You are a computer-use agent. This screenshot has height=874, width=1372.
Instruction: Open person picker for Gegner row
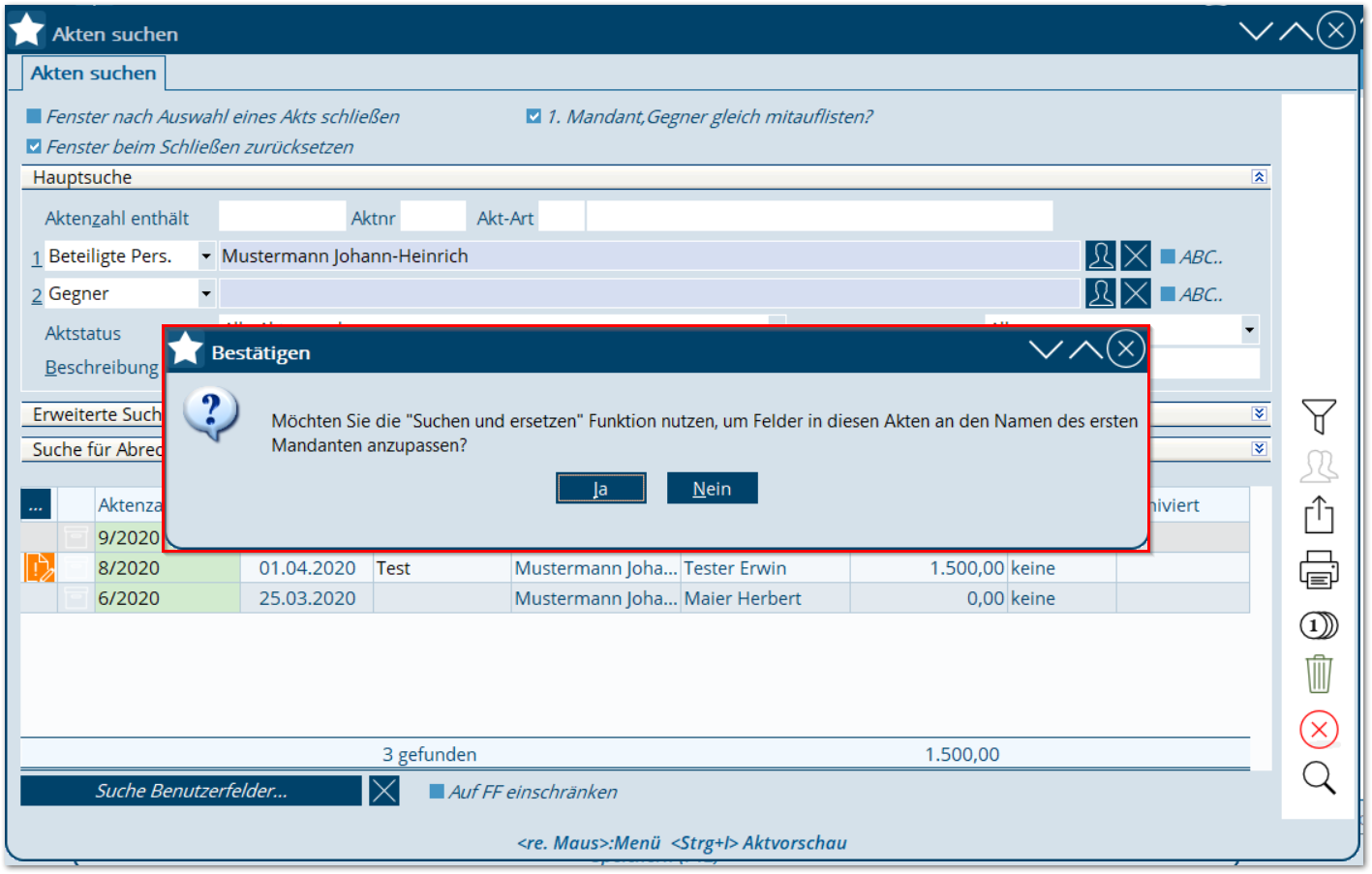pyautogui.click(x=1101, y=293)
